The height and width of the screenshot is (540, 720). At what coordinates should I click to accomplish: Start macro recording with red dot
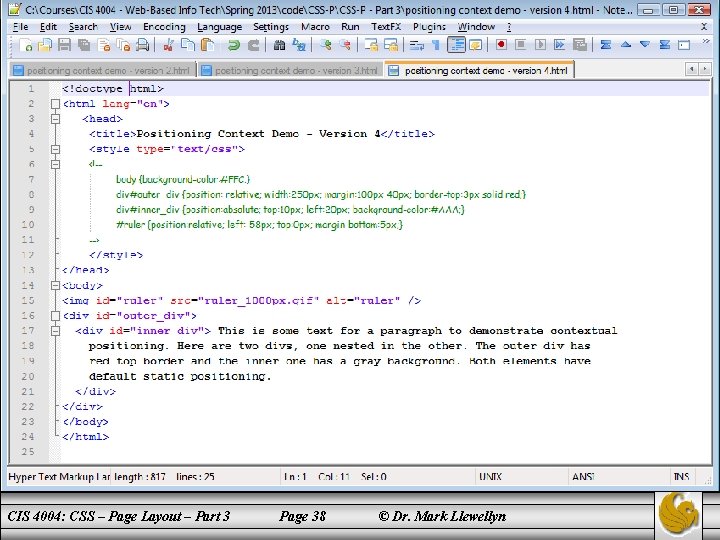501,45
